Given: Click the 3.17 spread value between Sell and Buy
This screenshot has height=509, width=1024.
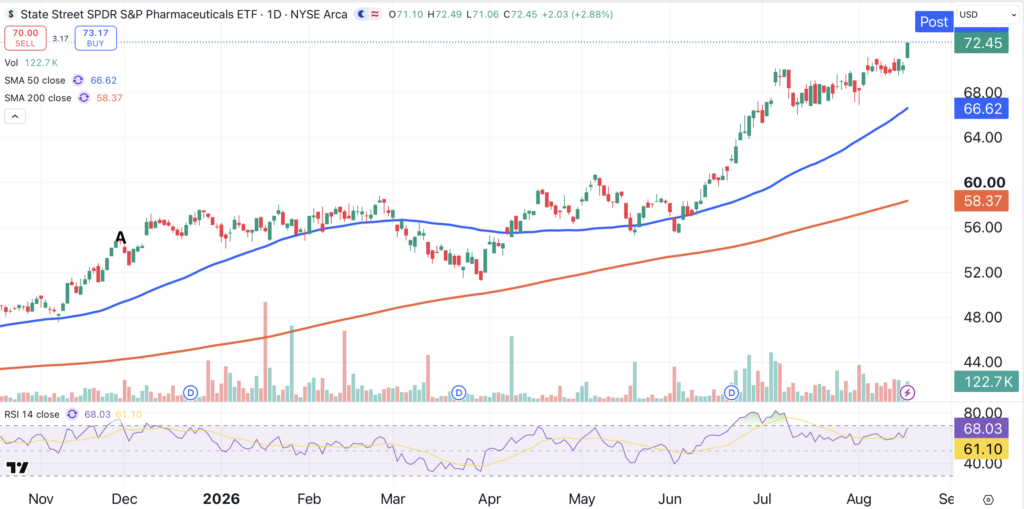Looking at the screenshot, I should [61, 39].
